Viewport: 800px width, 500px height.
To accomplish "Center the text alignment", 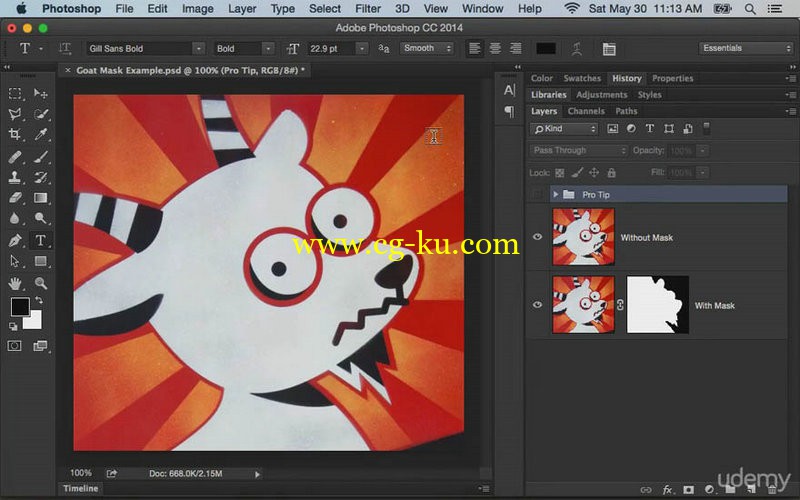I will (x=495, y=48).
